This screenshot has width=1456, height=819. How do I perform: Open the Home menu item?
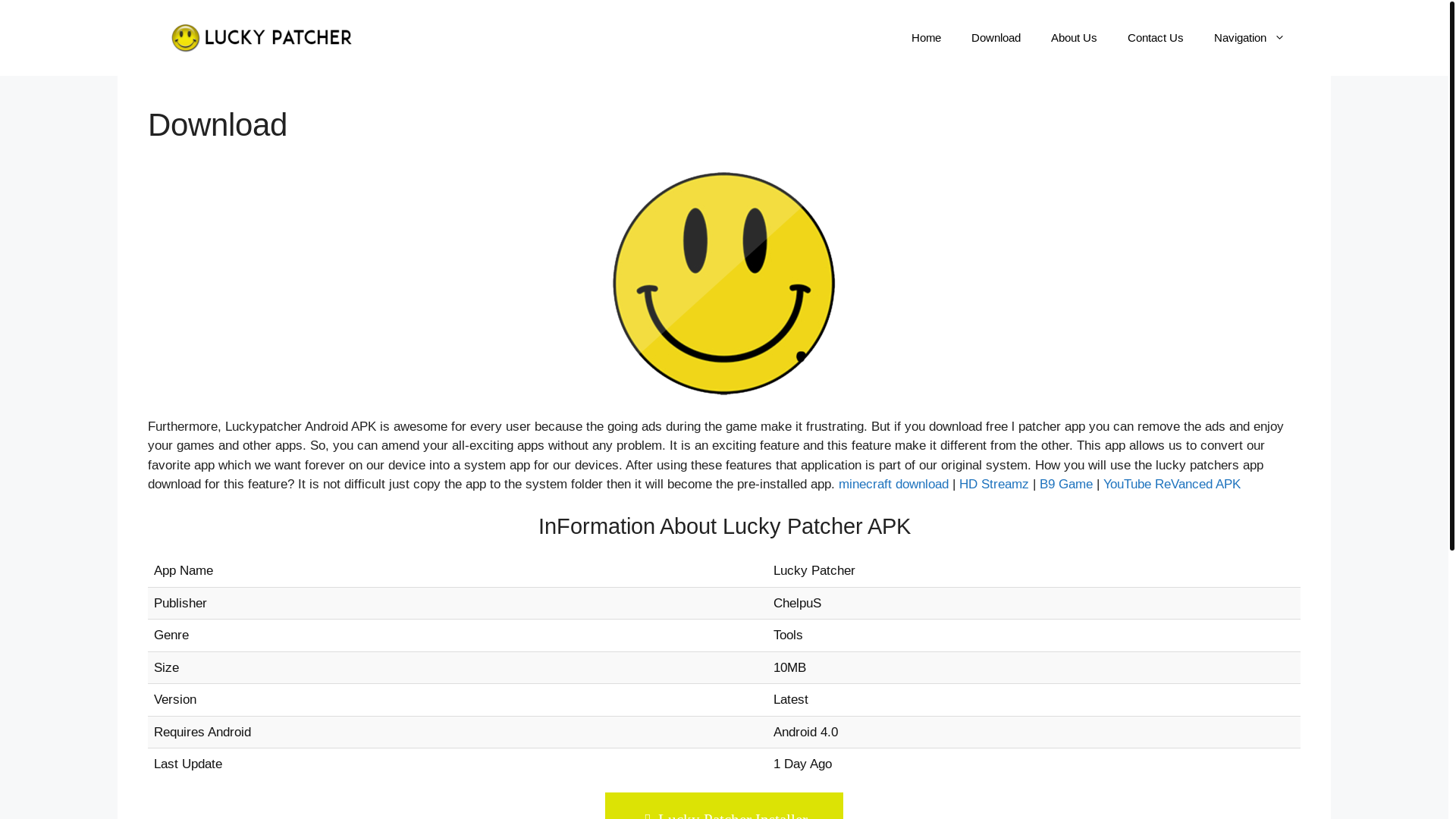point(926,38)
